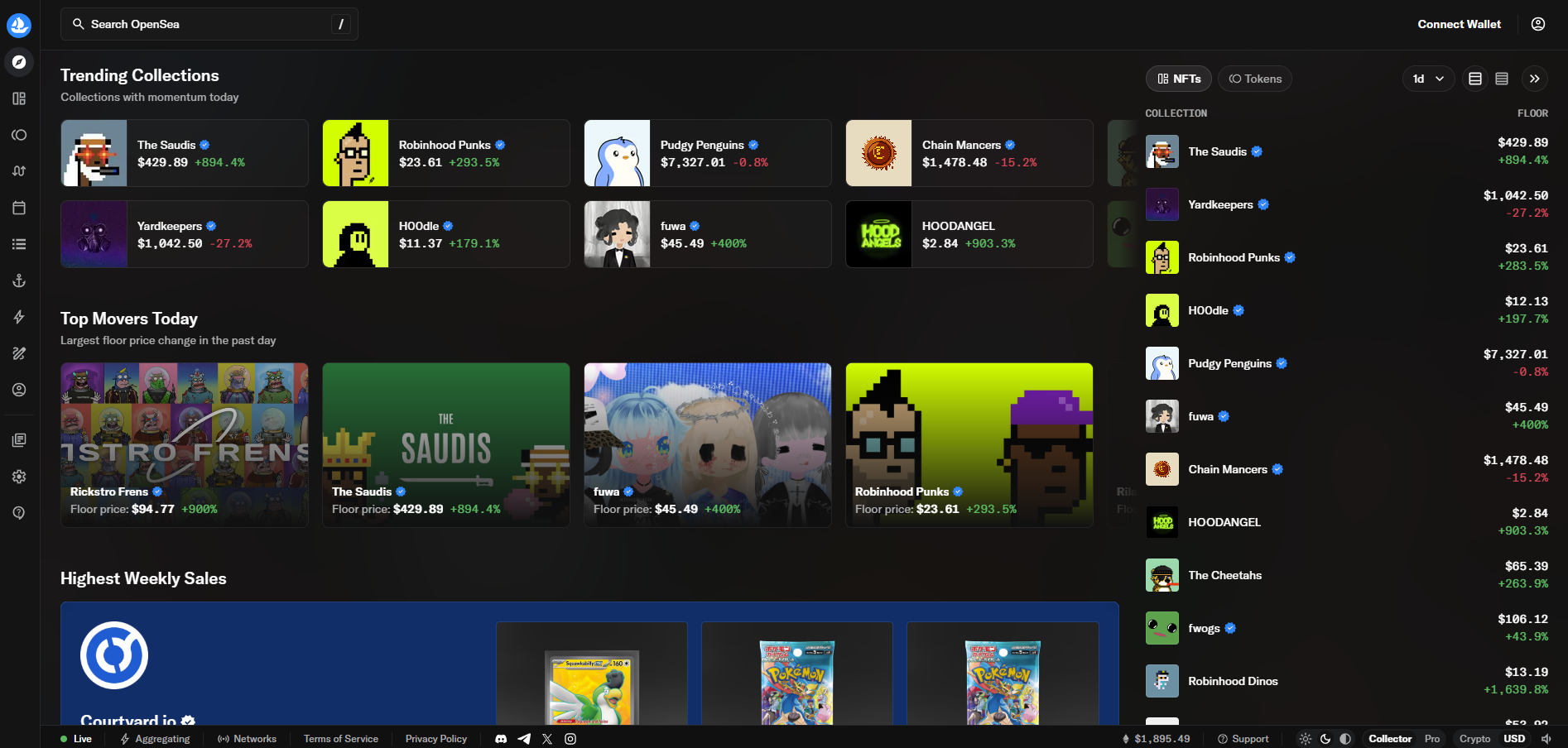
Task: Select Pro mode
Action: click(1432, 739)
